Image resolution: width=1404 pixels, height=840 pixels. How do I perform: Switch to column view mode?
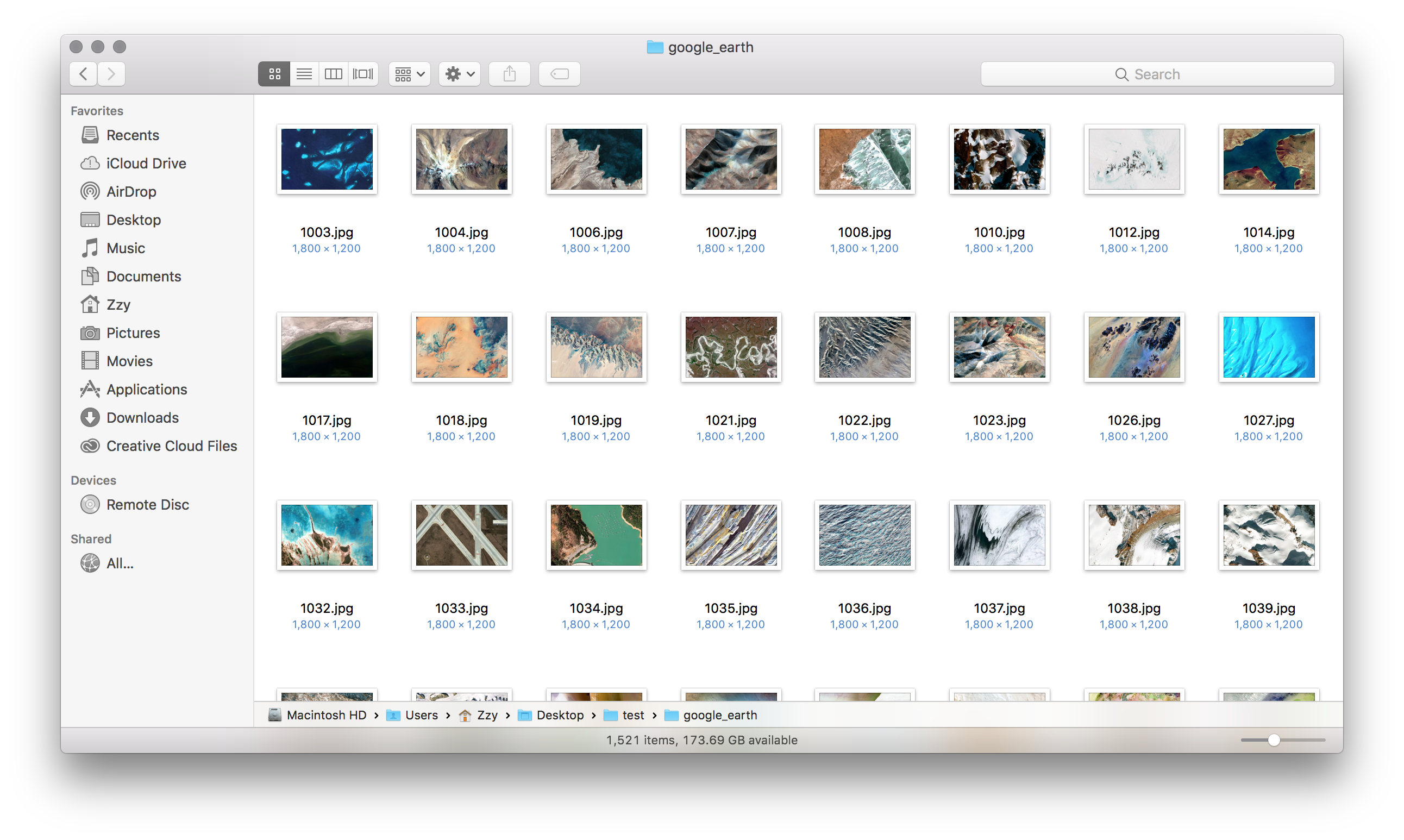pyautogui.click(x=333, y=74)
